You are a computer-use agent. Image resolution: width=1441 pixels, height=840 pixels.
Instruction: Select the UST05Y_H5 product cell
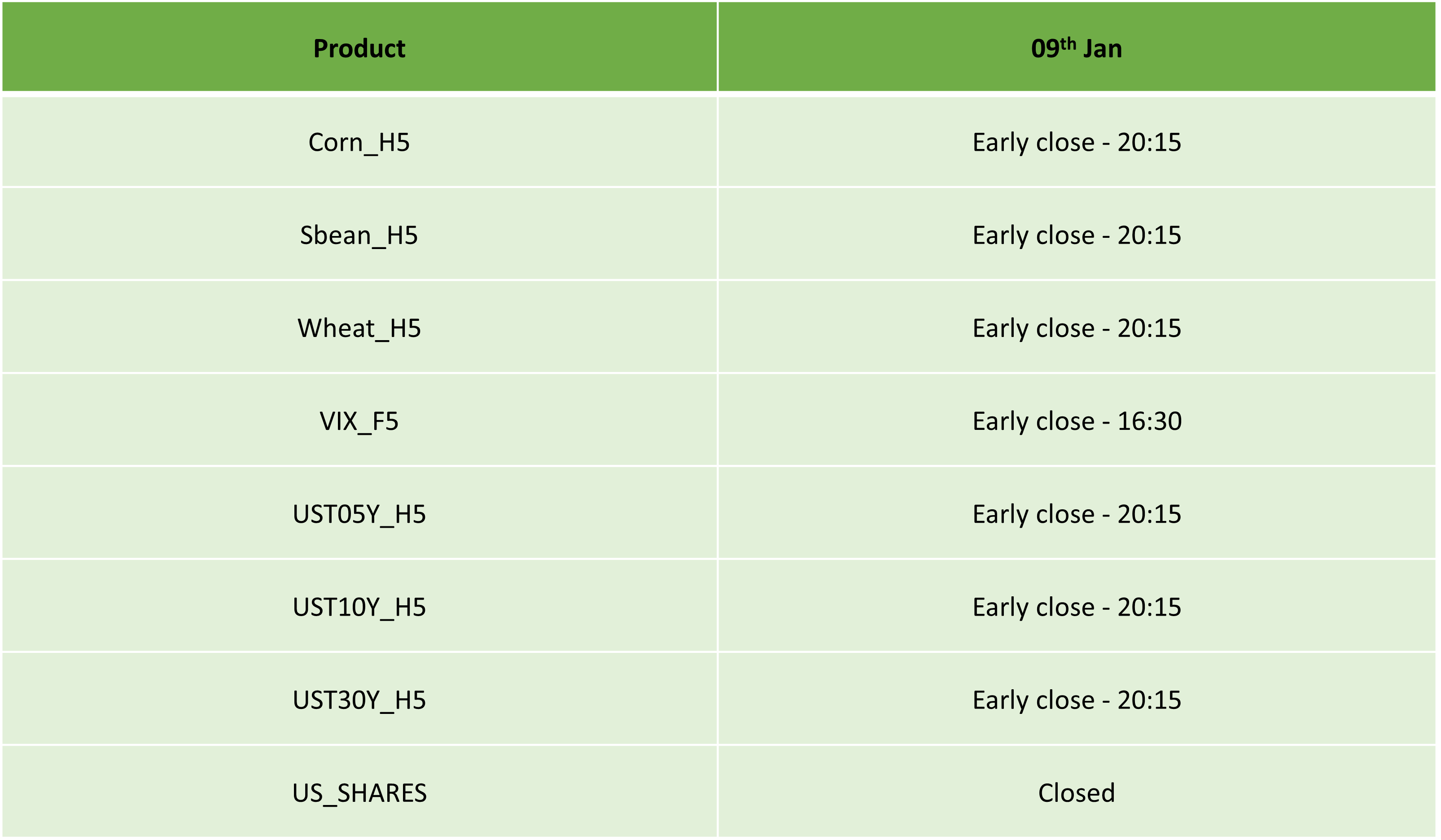[x=359, y=513]
